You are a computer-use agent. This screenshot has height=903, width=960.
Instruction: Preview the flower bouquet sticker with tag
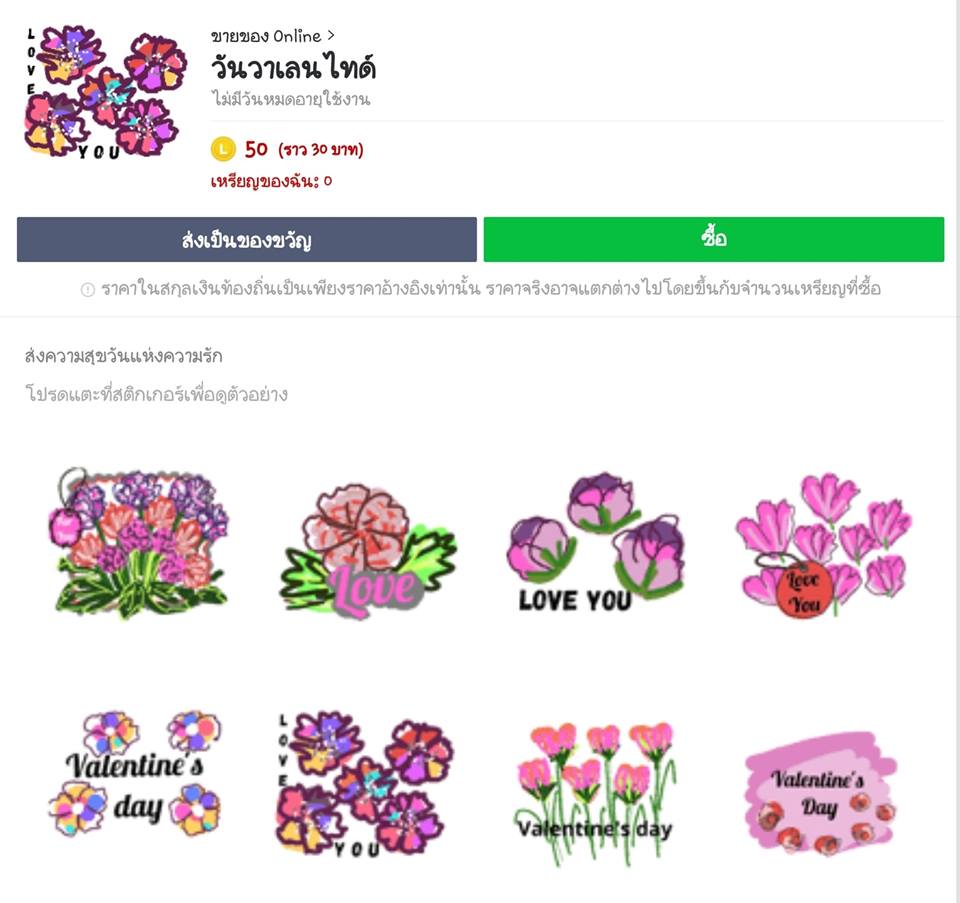(x=139, y=543)
